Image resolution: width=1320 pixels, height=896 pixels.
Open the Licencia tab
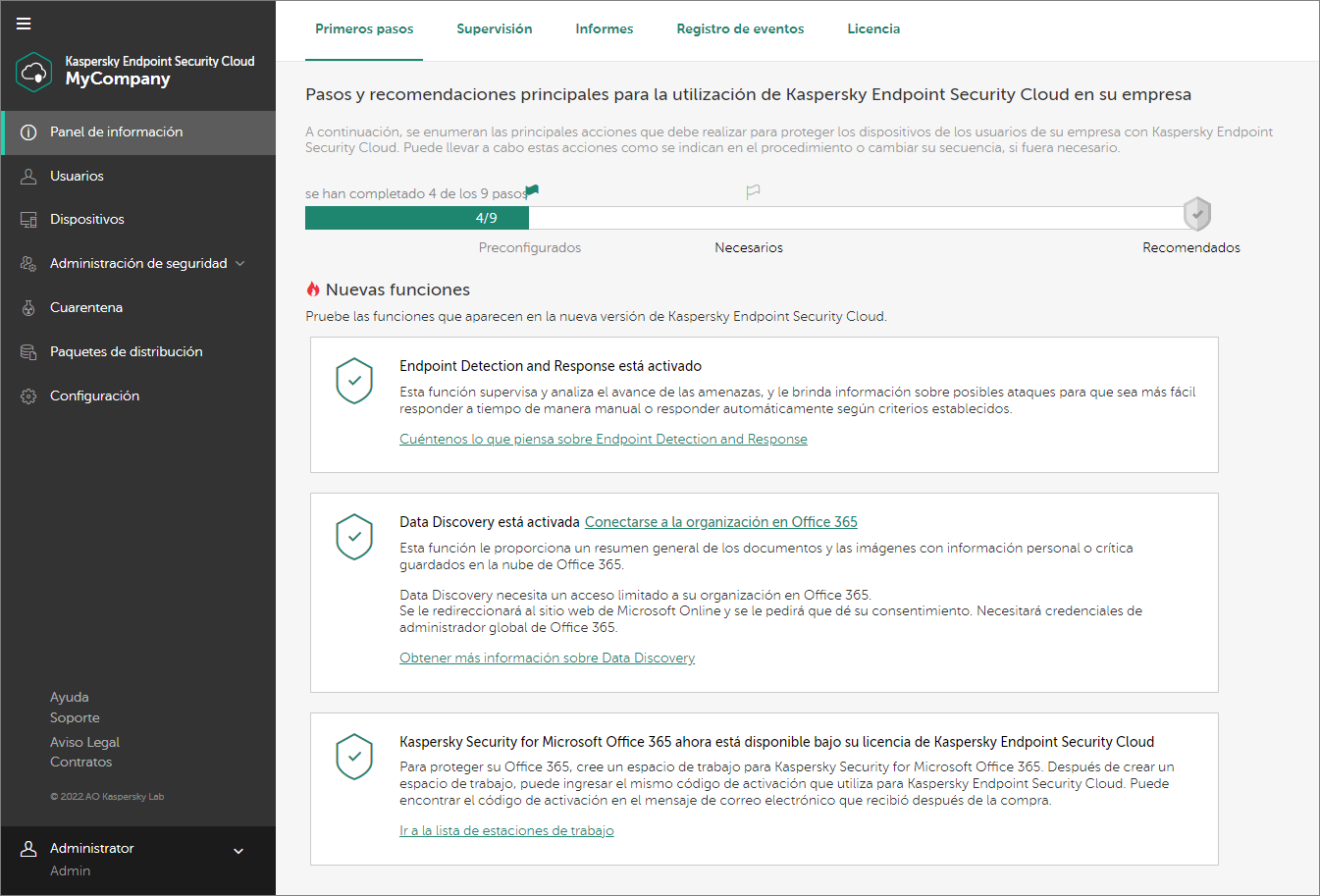(873, 29)
